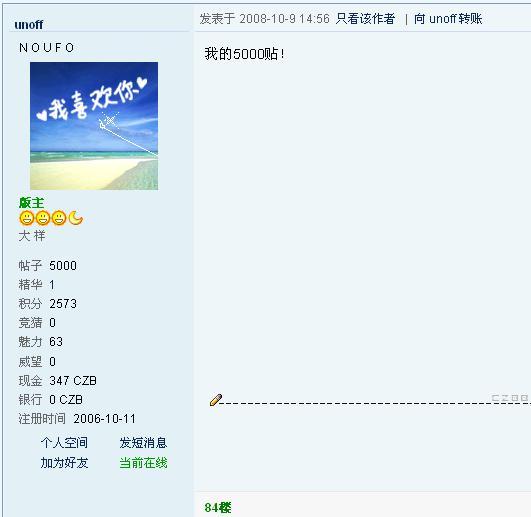Show only this author's posts (只看该作者)
The width and height of the screenshot is (531, 517).
(365, 19)
